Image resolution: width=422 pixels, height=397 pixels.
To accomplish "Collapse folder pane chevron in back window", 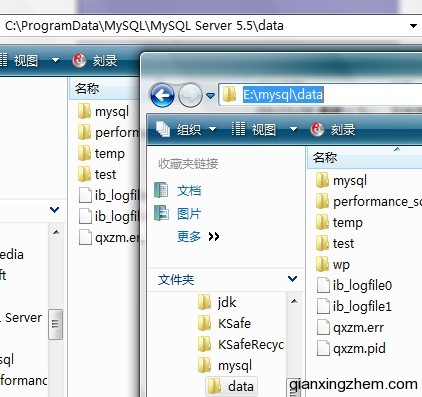I will [x=54, y=210].
